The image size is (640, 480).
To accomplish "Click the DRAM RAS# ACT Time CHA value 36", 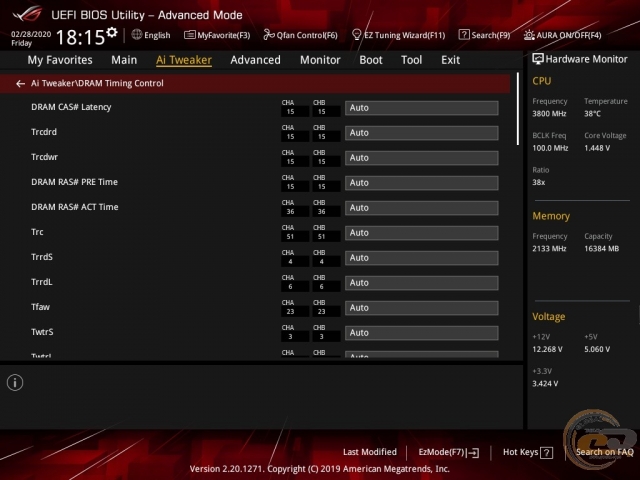I will pos(290,212).
